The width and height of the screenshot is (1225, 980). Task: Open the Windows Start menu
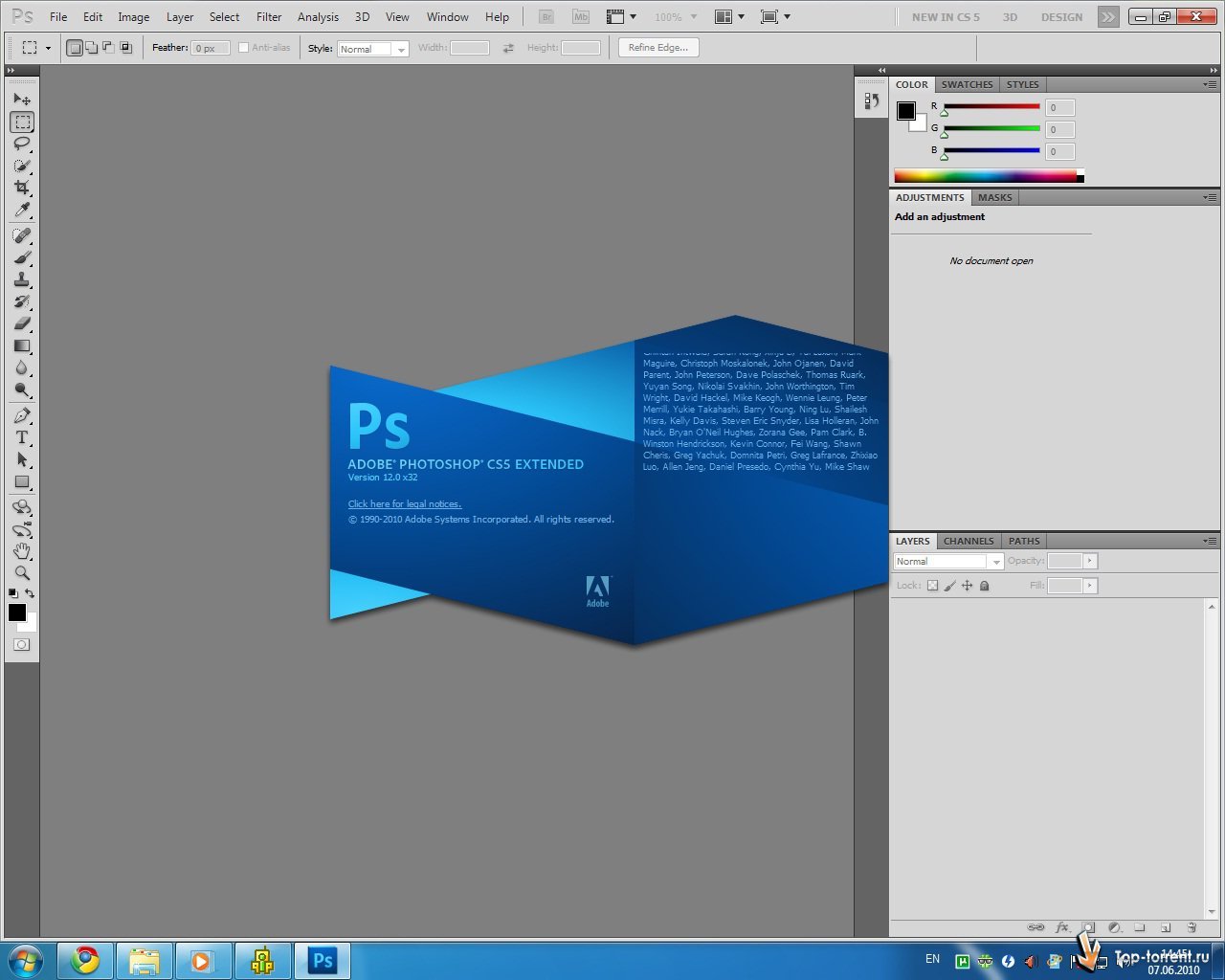coord(25,960)
